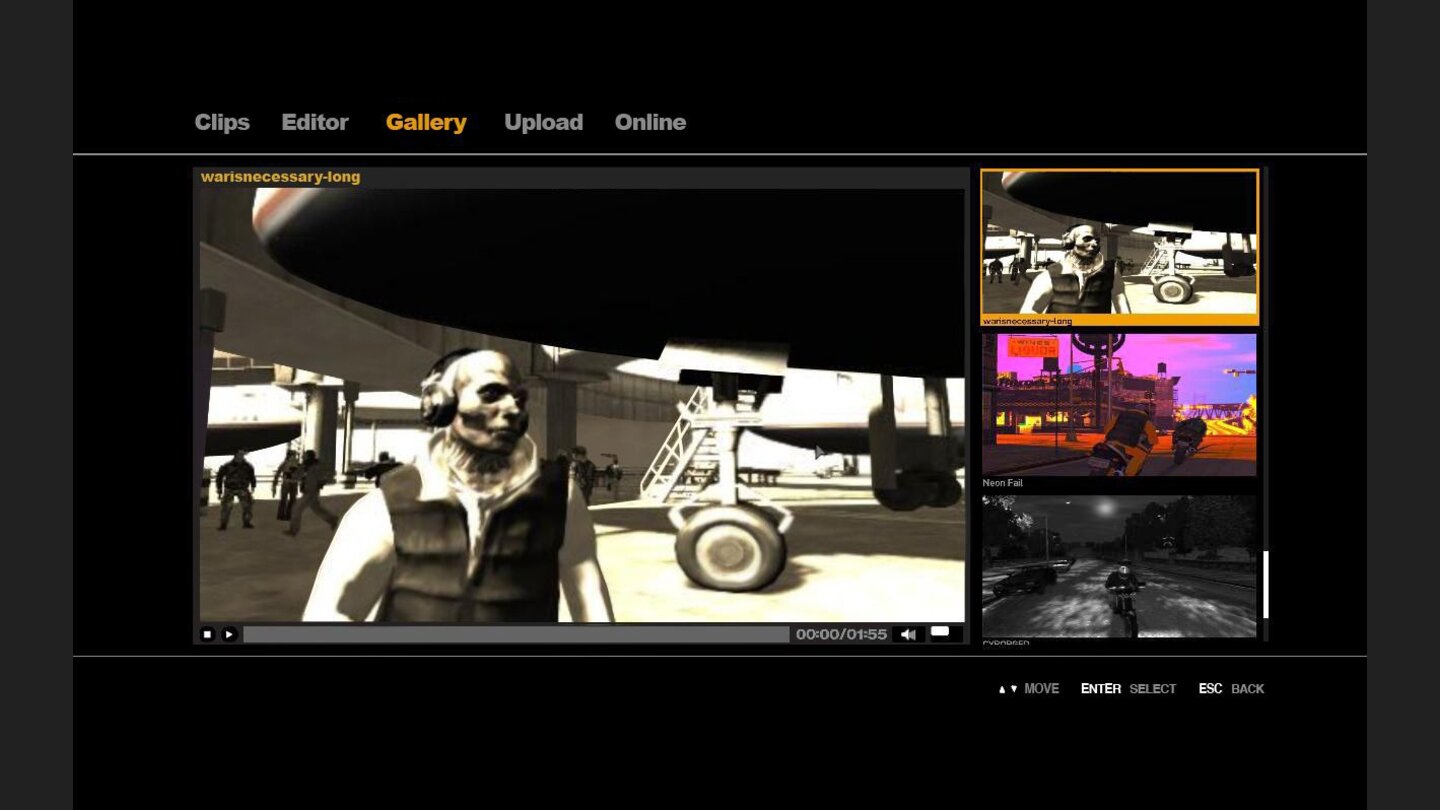Click the main video preview area
Image resolution: width=1440 pixels, height=810 pixels.
click(x=582, y=405)
